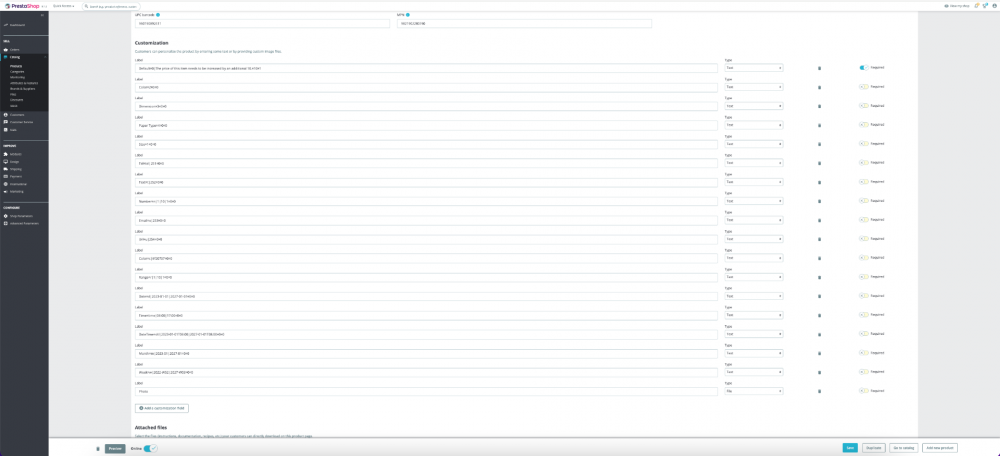1000x456 pixels.
Task: Enable Required for Paper Type field
Action: click(864, 124)
